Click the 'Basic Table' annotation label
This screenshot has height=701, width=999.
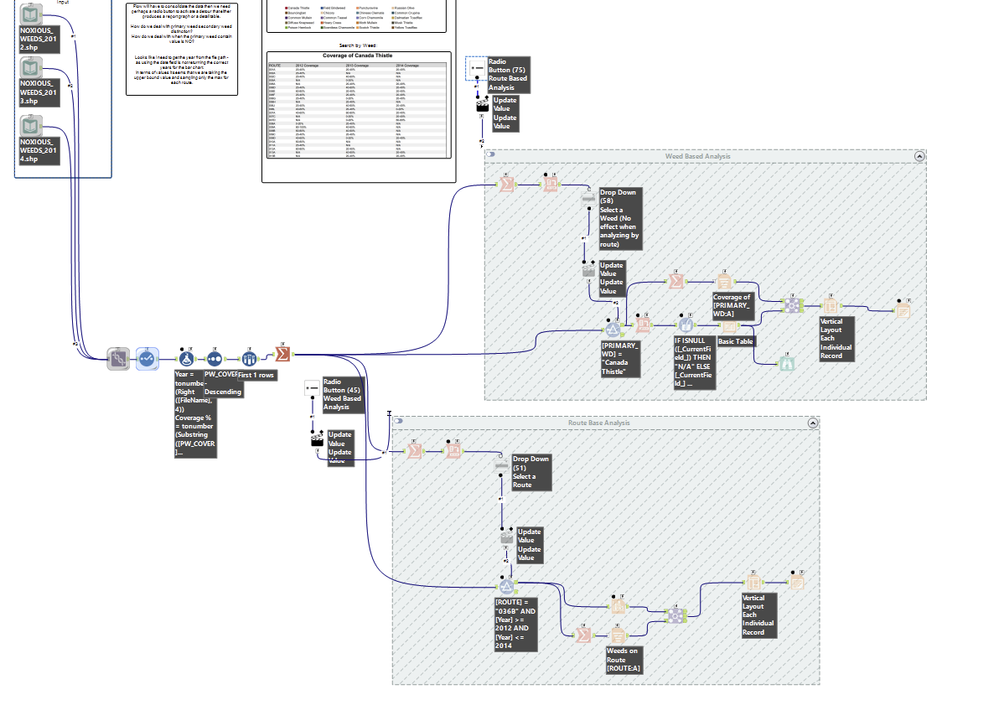736,342
